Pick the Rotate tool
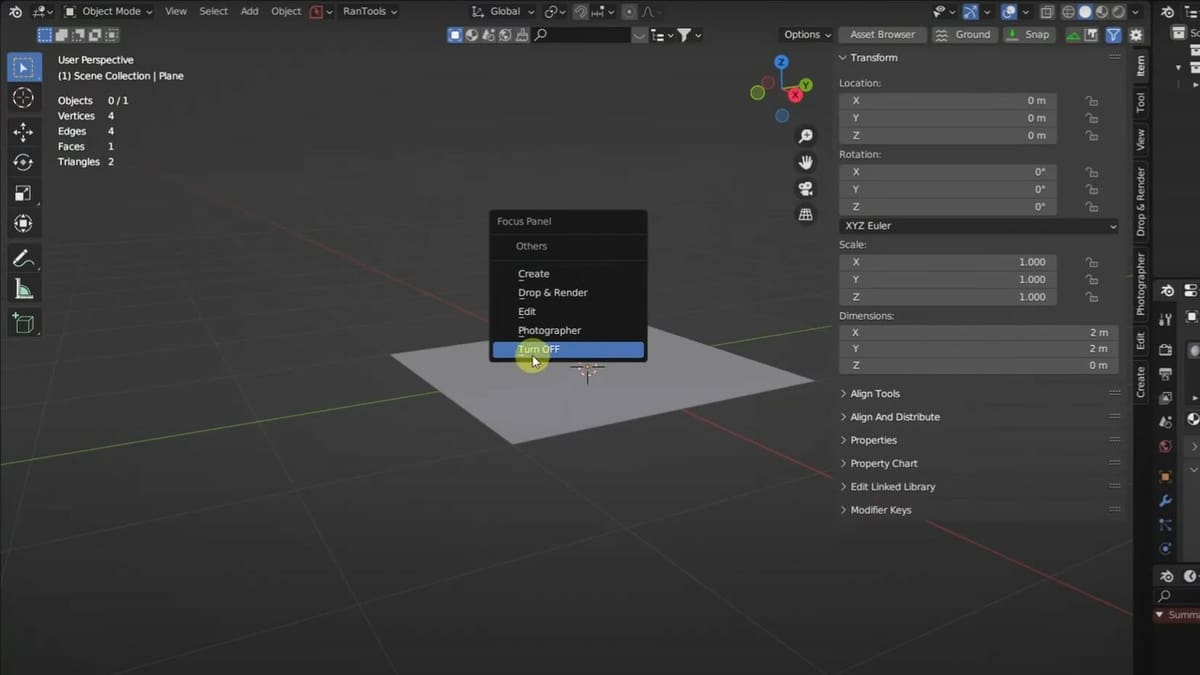Viewport: 1200px width, 675px height. [23, 162]
